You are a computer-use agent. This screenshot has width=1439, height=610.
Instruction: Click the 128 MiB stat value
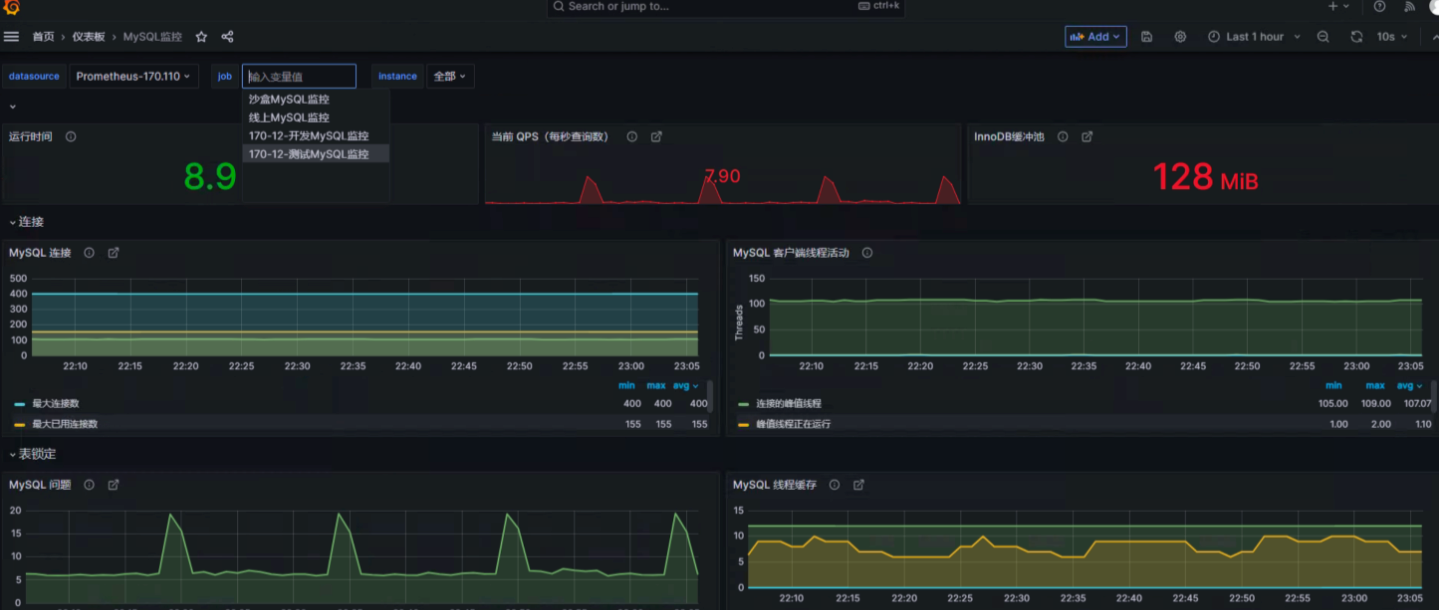click(1205, 178)
